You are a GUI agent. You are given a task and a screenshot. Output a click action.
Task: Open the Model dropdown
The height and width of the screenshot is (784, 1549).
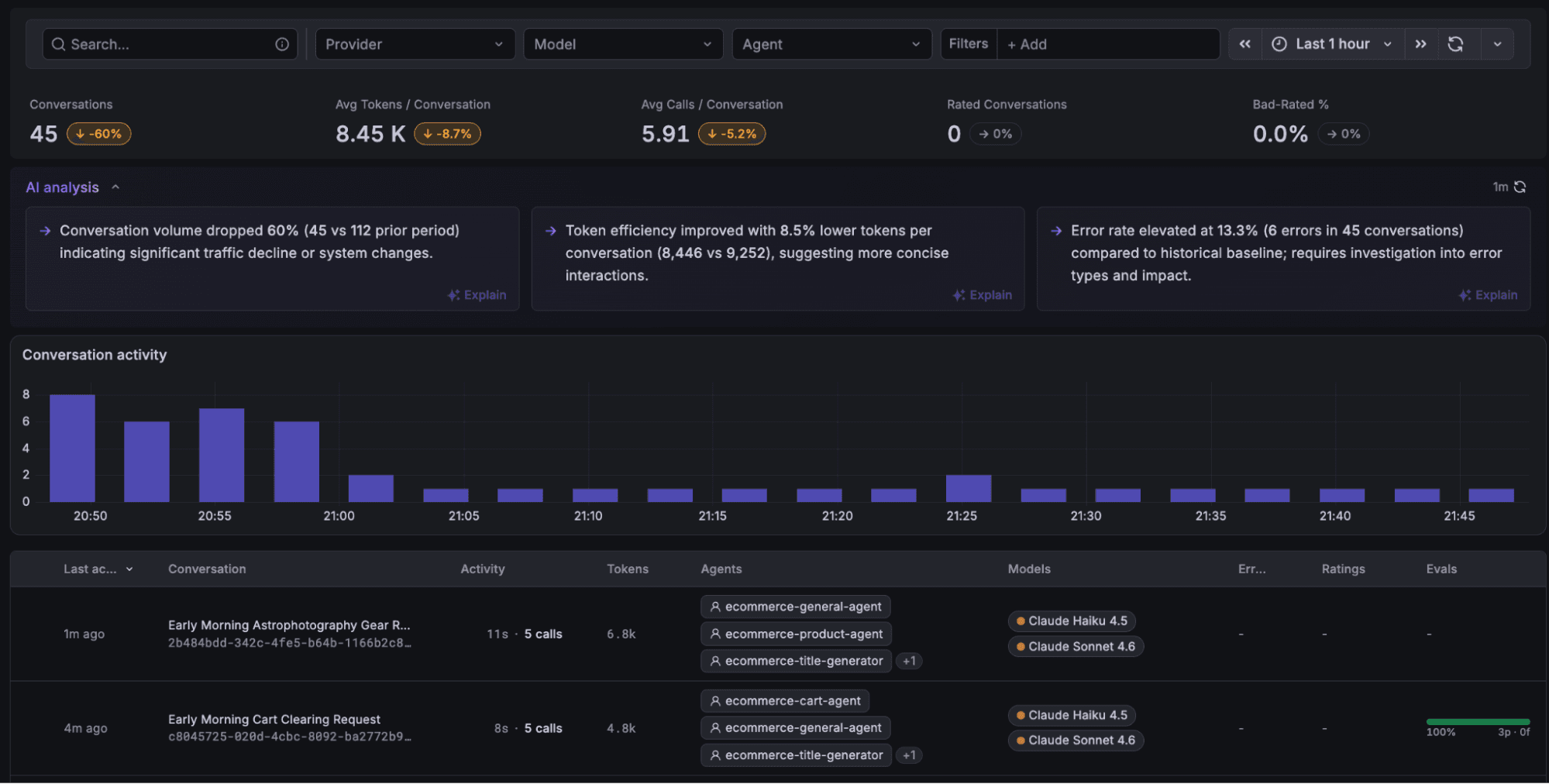623,44
